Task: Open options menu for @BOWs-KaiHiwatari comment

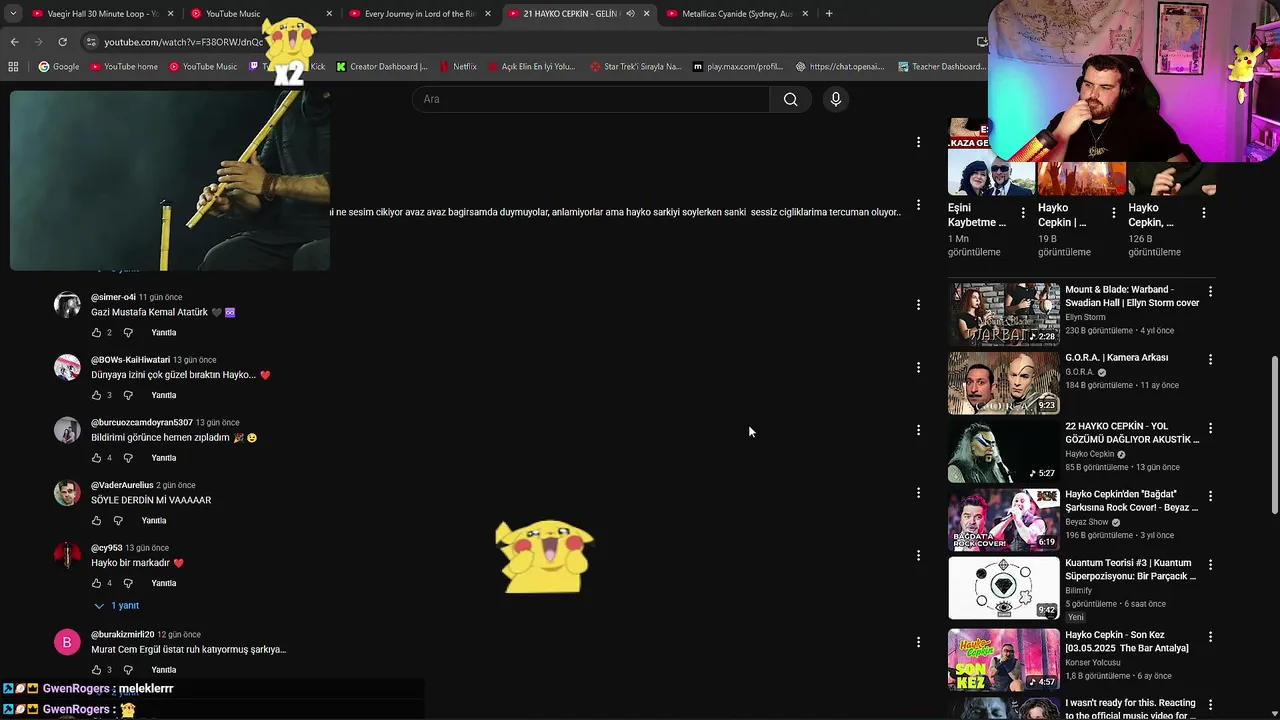Action: pos(918,368)
